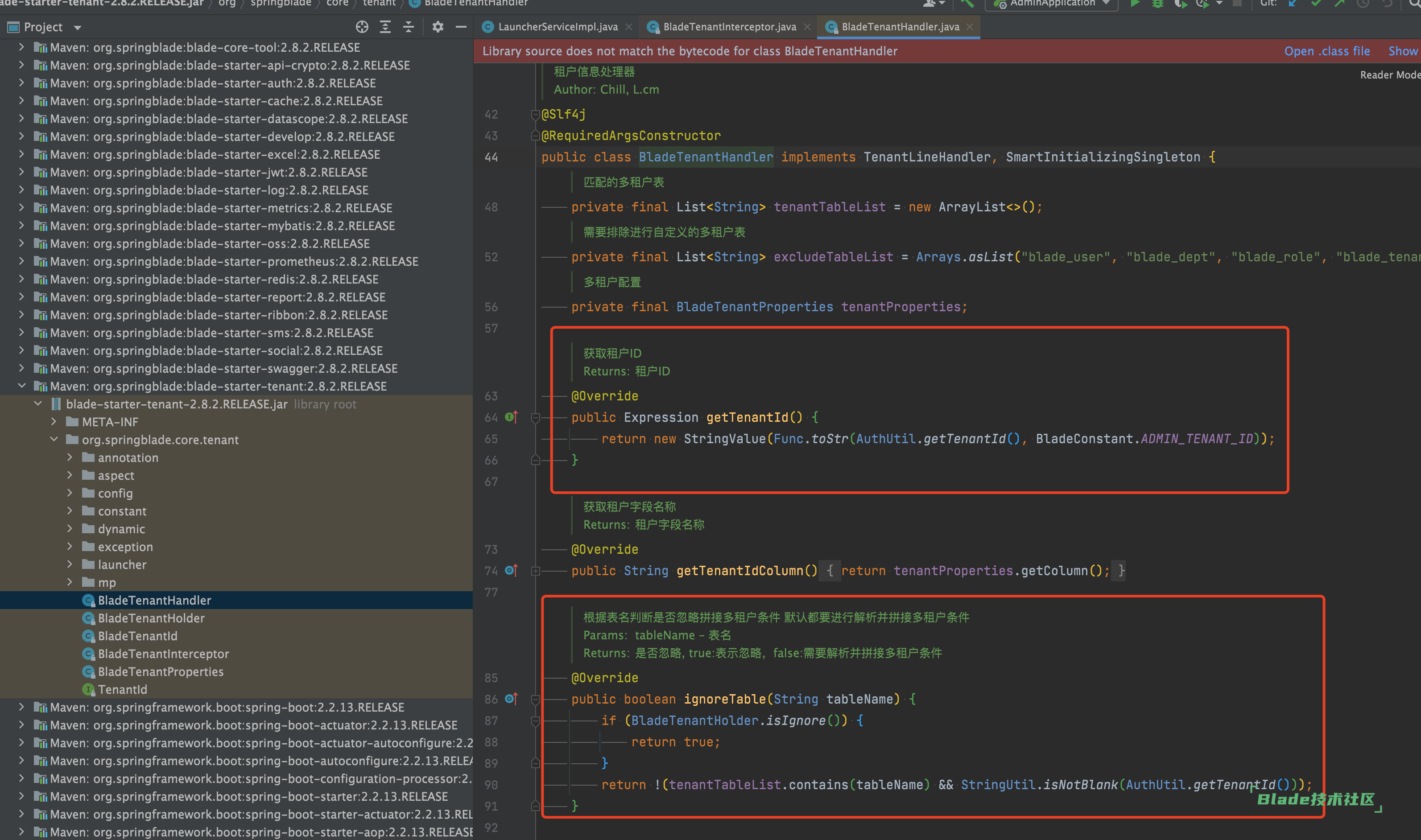Image resolution: width=1421 pixels, height=840 pixels.
Task: Expand blade-starter-mybatis Maven library
Action: (21, 226)
